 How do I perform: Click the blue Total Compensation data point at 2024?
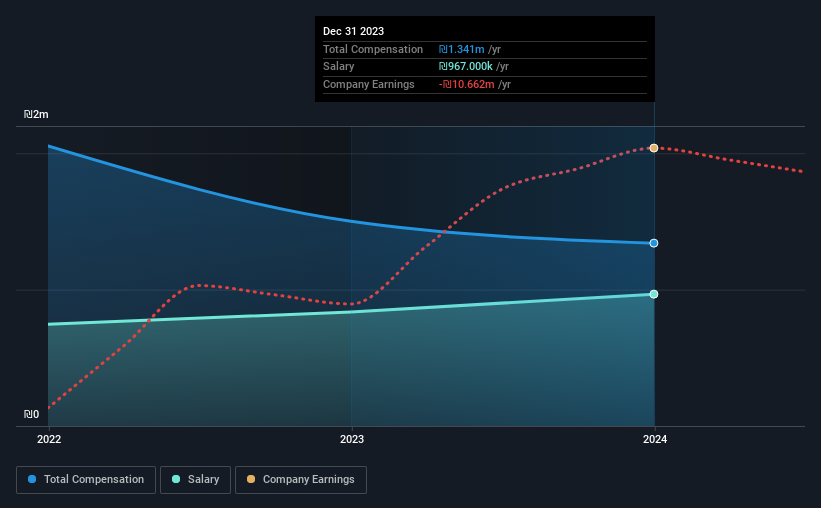[654, 243]
